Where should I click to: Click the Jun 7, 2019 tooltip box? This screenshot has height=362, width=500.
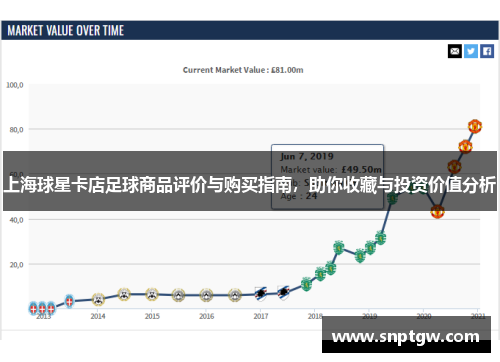pyautogui.click(x=327, y=177)
